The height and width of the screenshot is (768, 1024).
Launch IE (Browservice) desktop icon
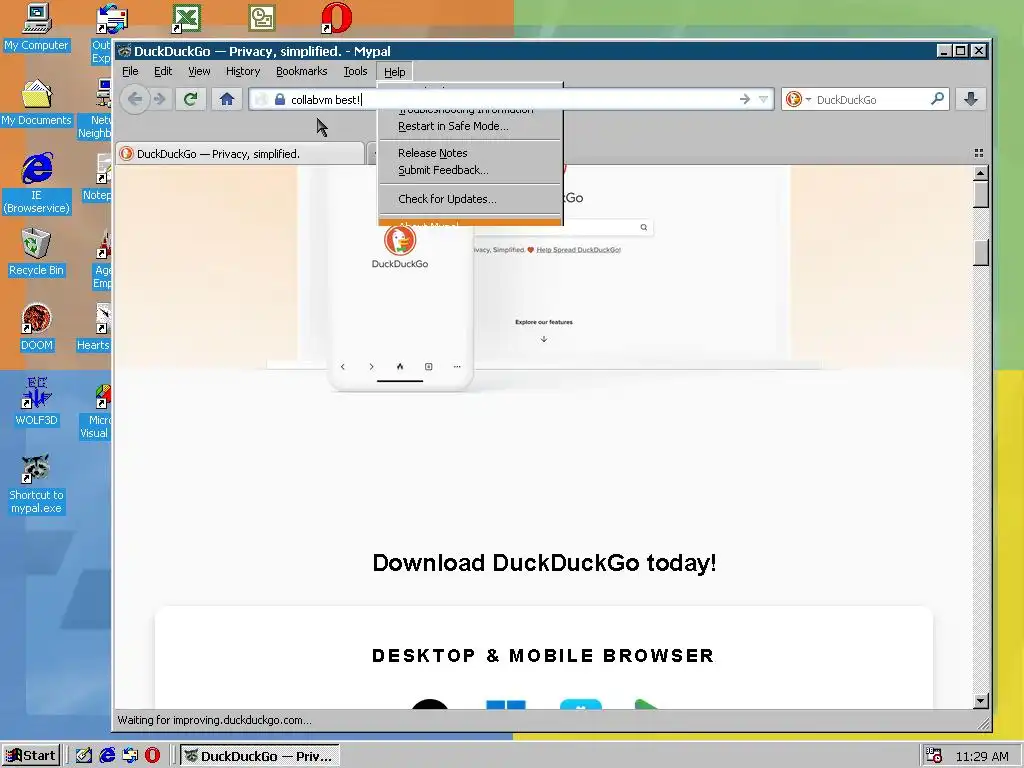click(x=36, y=183)
